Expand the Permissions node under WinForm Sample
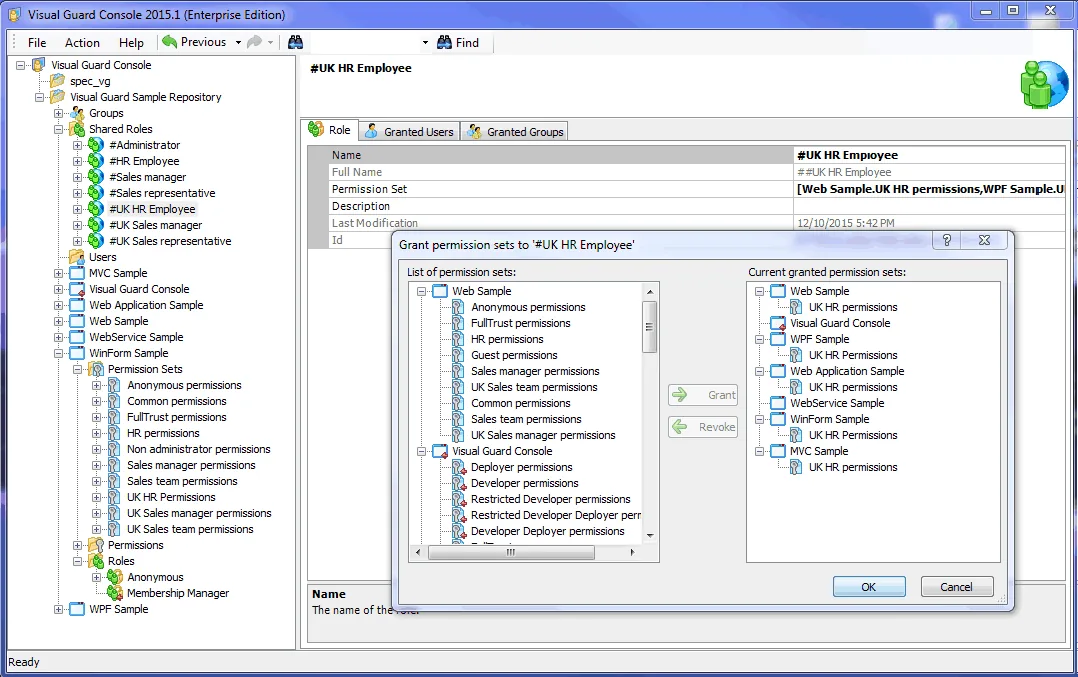This screenshot has width=1078, height=677. 78,545
